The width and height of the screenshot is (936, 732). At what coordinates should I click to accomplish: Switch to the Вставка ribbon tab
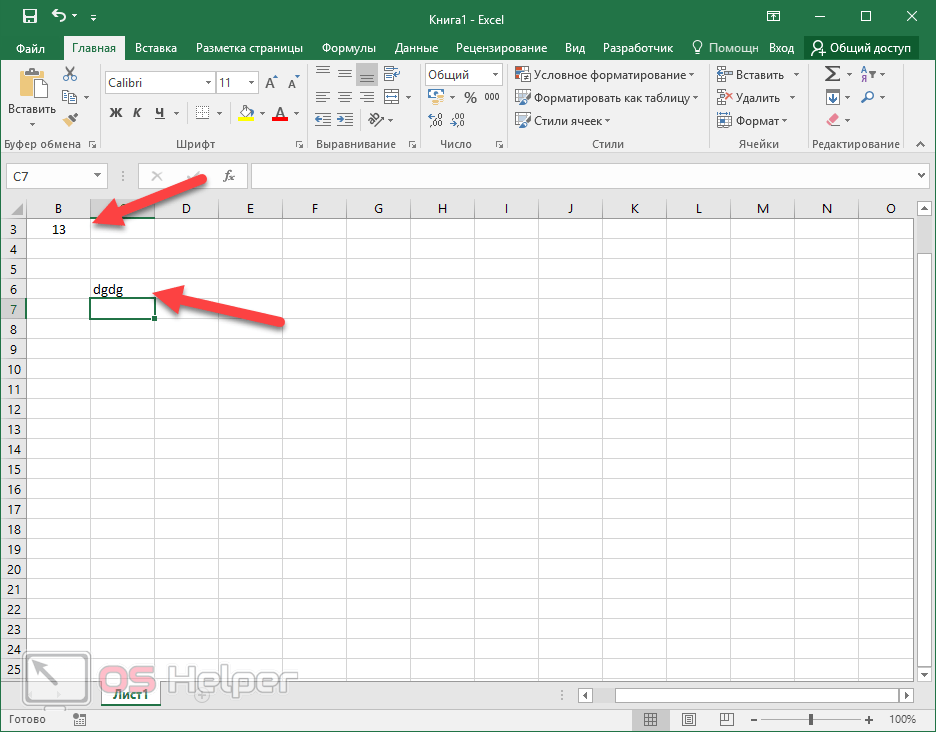(x=156, y=48)
